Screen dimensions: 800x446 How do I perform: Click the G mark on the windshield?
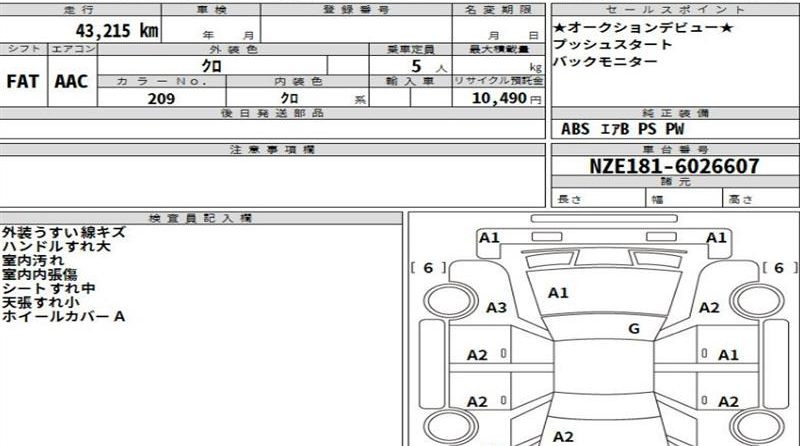[x=634, y=329]
